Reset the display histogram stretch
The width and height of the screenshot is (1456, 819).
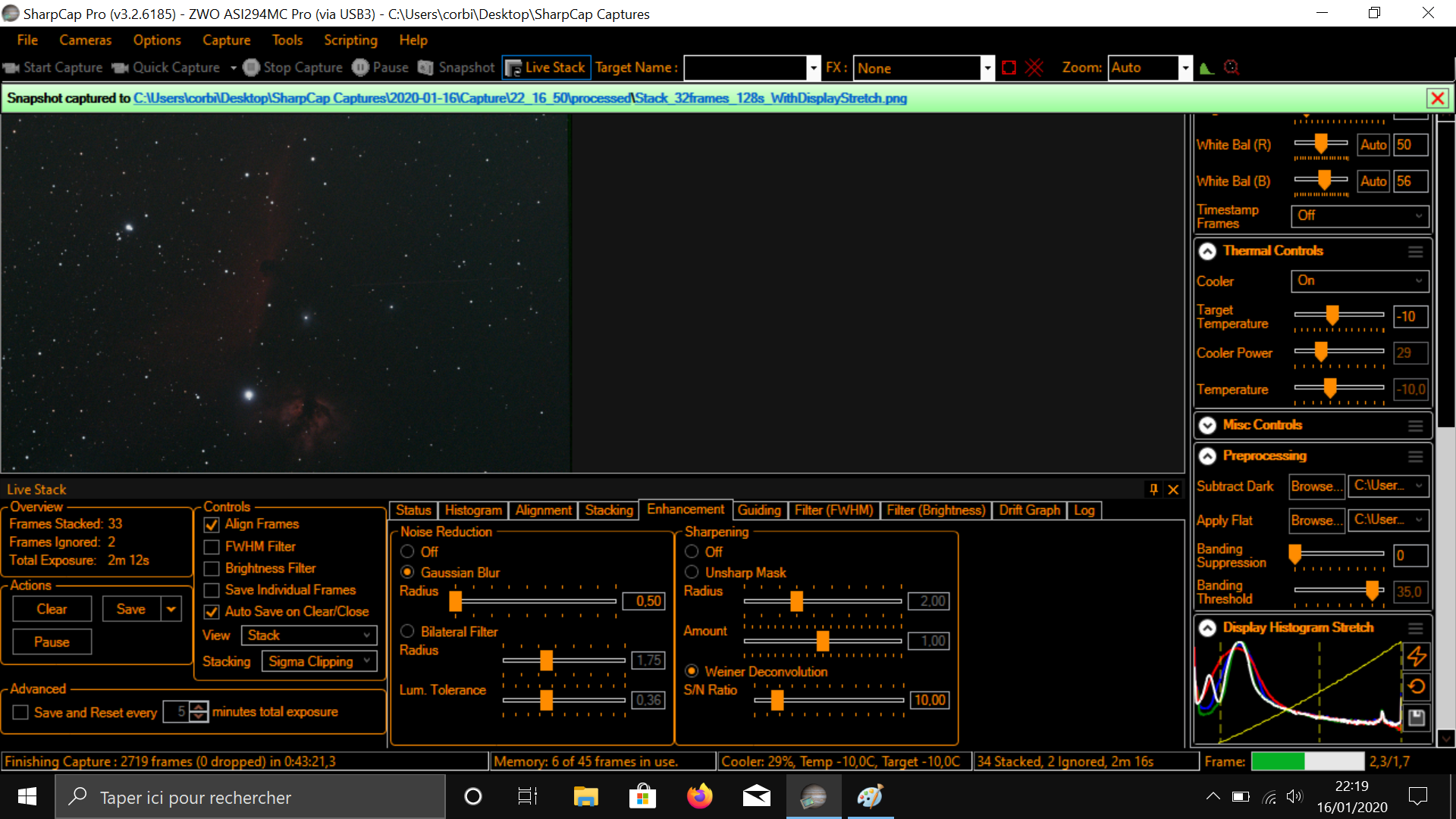point(1417,687)
